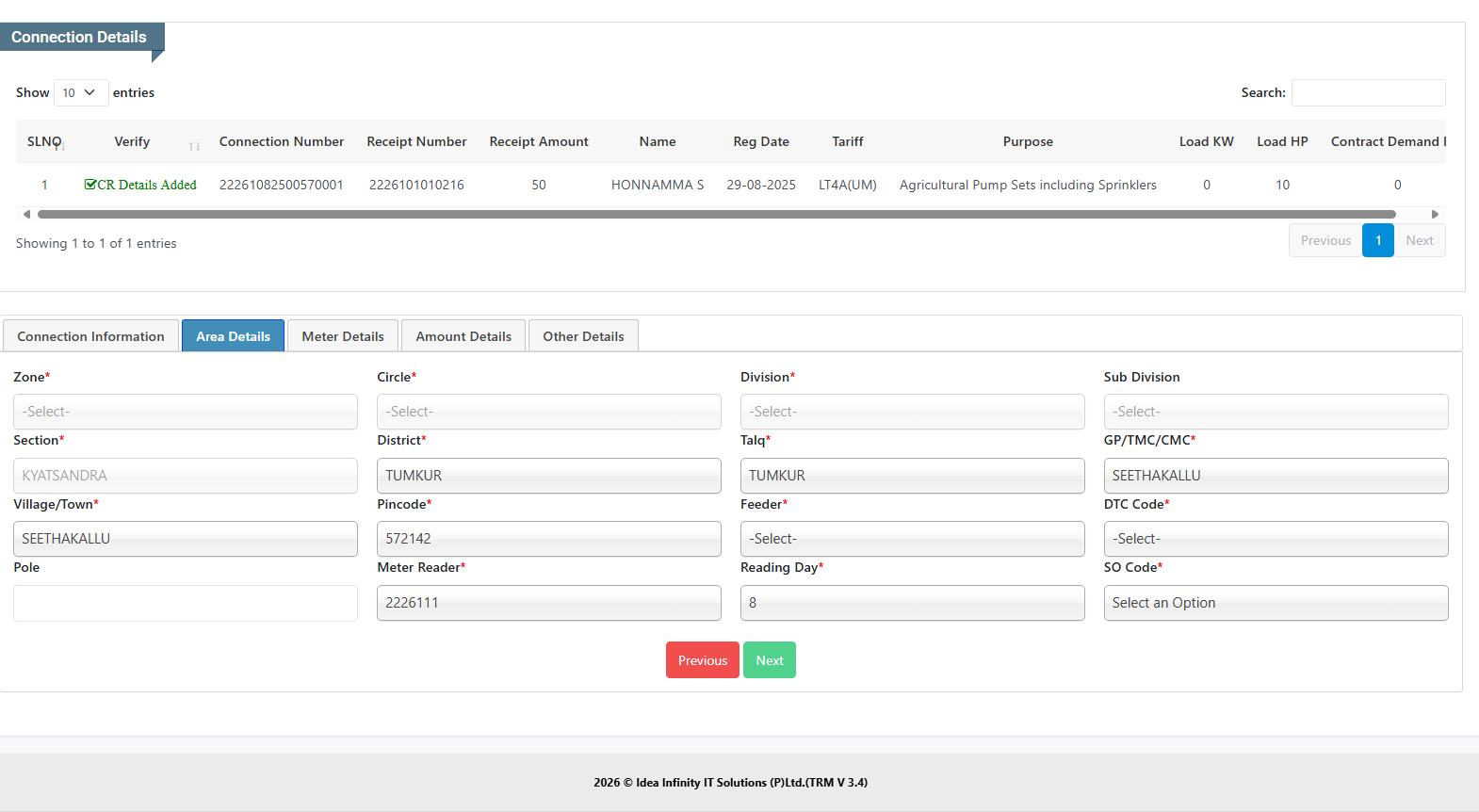Click the table scrollbar right arrow
This screenshot has height=812, width=1479.
1435,215
